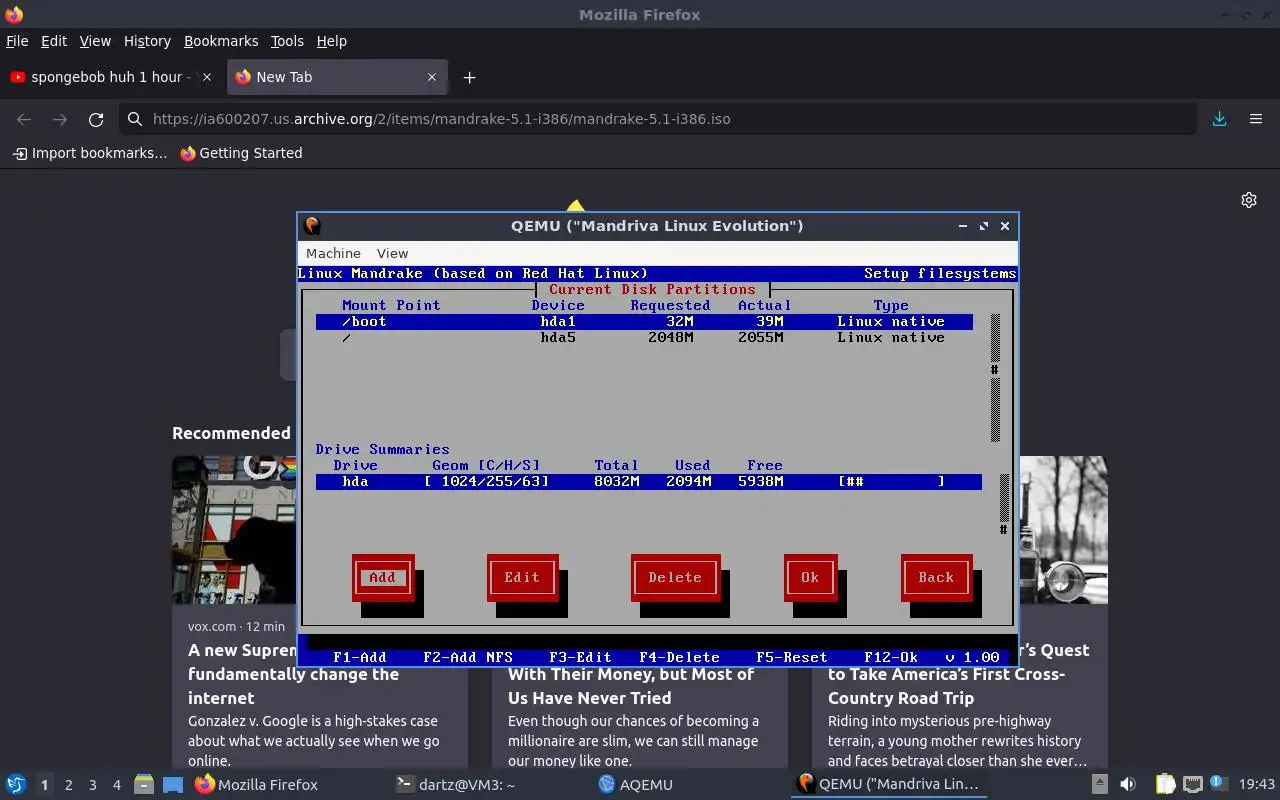
Task: Click the Back button in the installer
Action: 936,577
